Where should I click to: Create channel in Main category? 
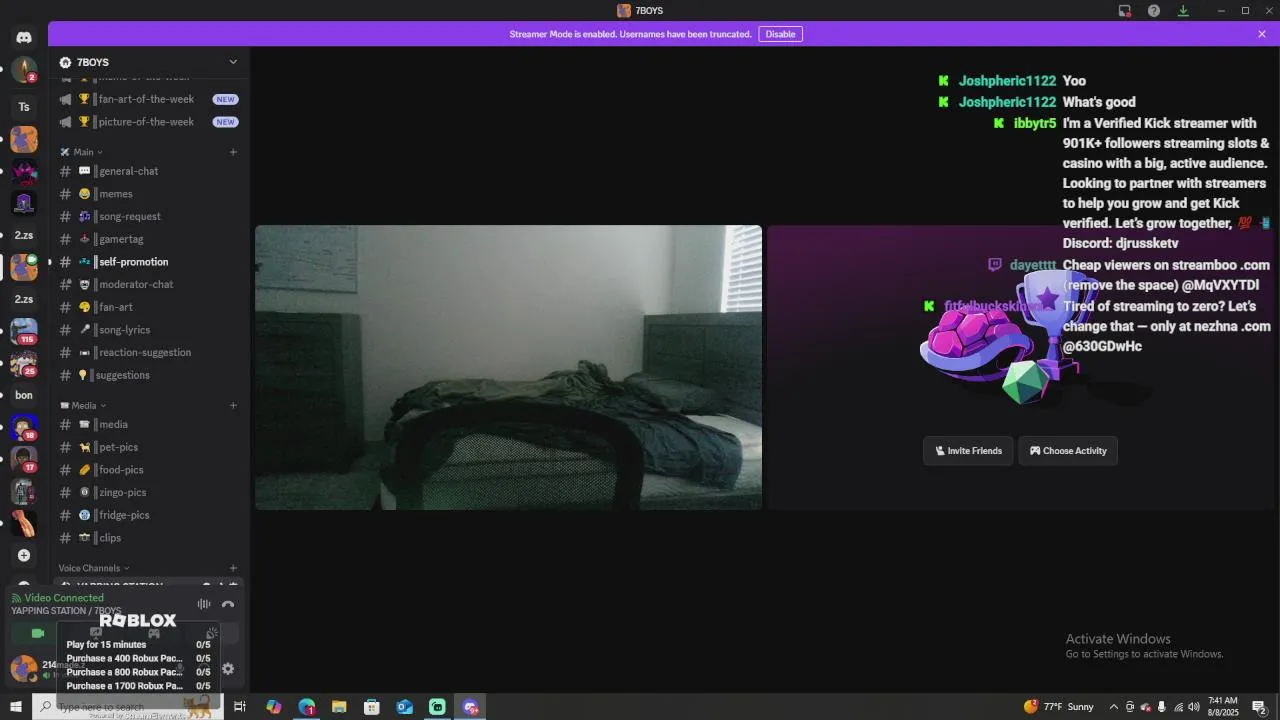pos(233,152)
